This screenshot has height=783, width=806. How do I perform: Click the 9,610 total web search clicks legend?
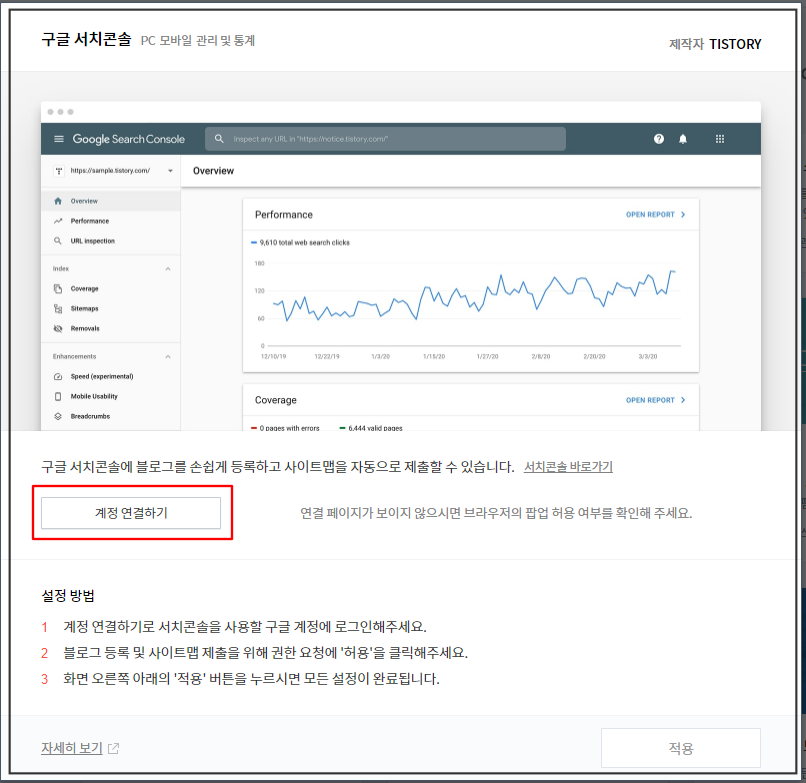click(x=300, y=243)
